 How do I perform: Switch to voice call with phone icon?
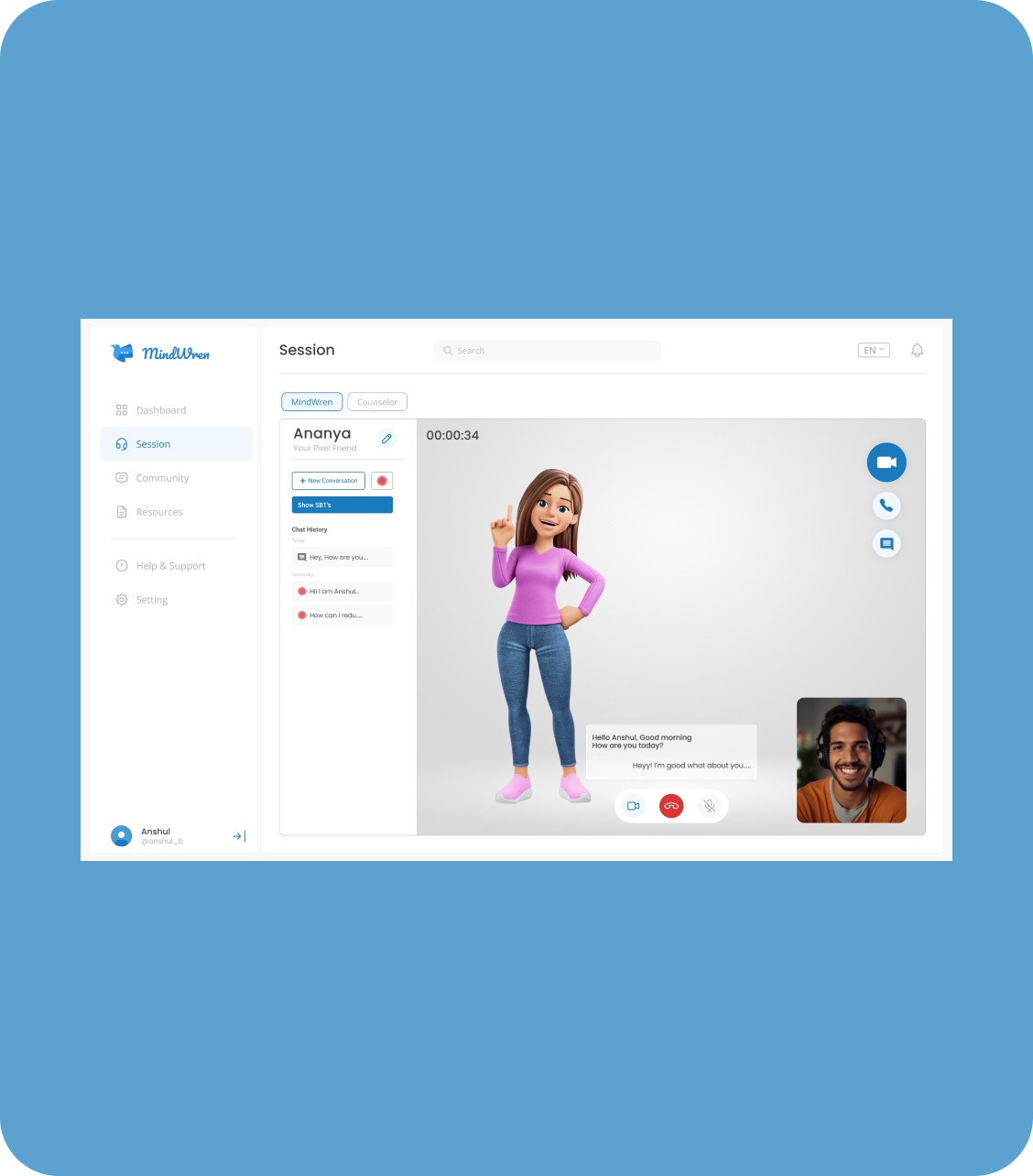(886, 506)
